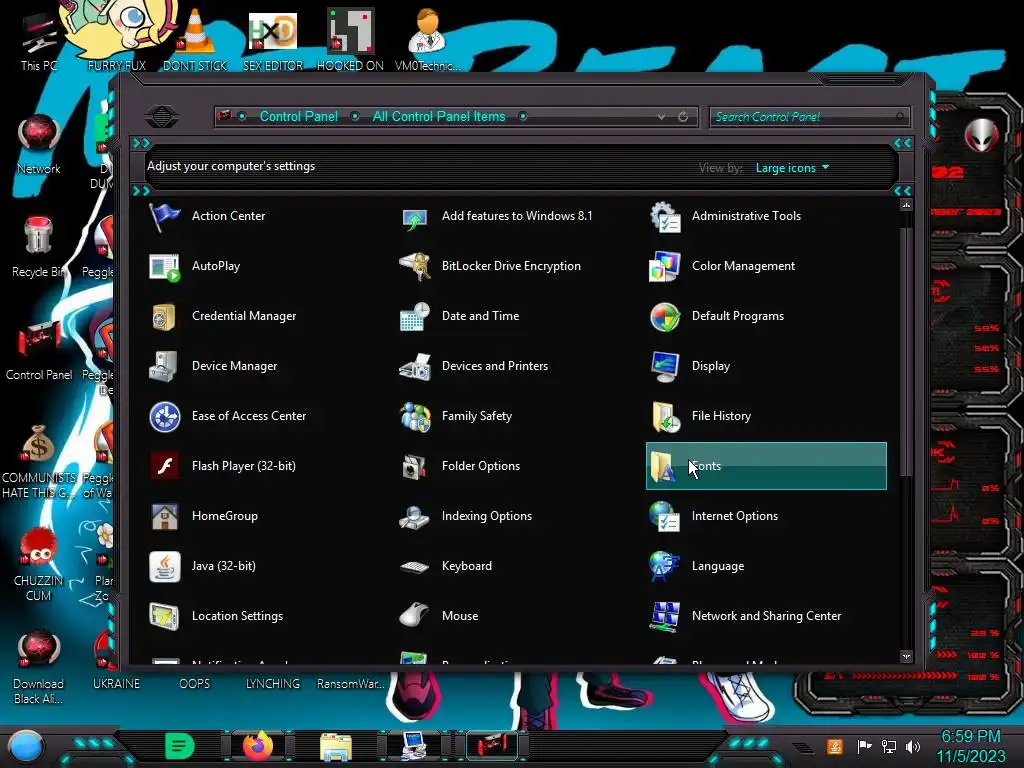Viewport: 1024px width, 768px height.
Task: Click the Start orb button
Action: click(26, 746)
